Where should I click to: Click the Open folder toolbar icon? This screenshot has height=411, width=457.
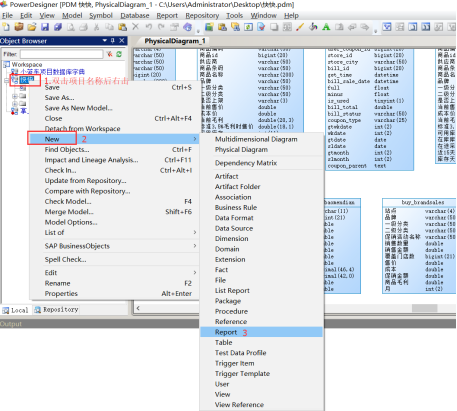coord(32,27)
